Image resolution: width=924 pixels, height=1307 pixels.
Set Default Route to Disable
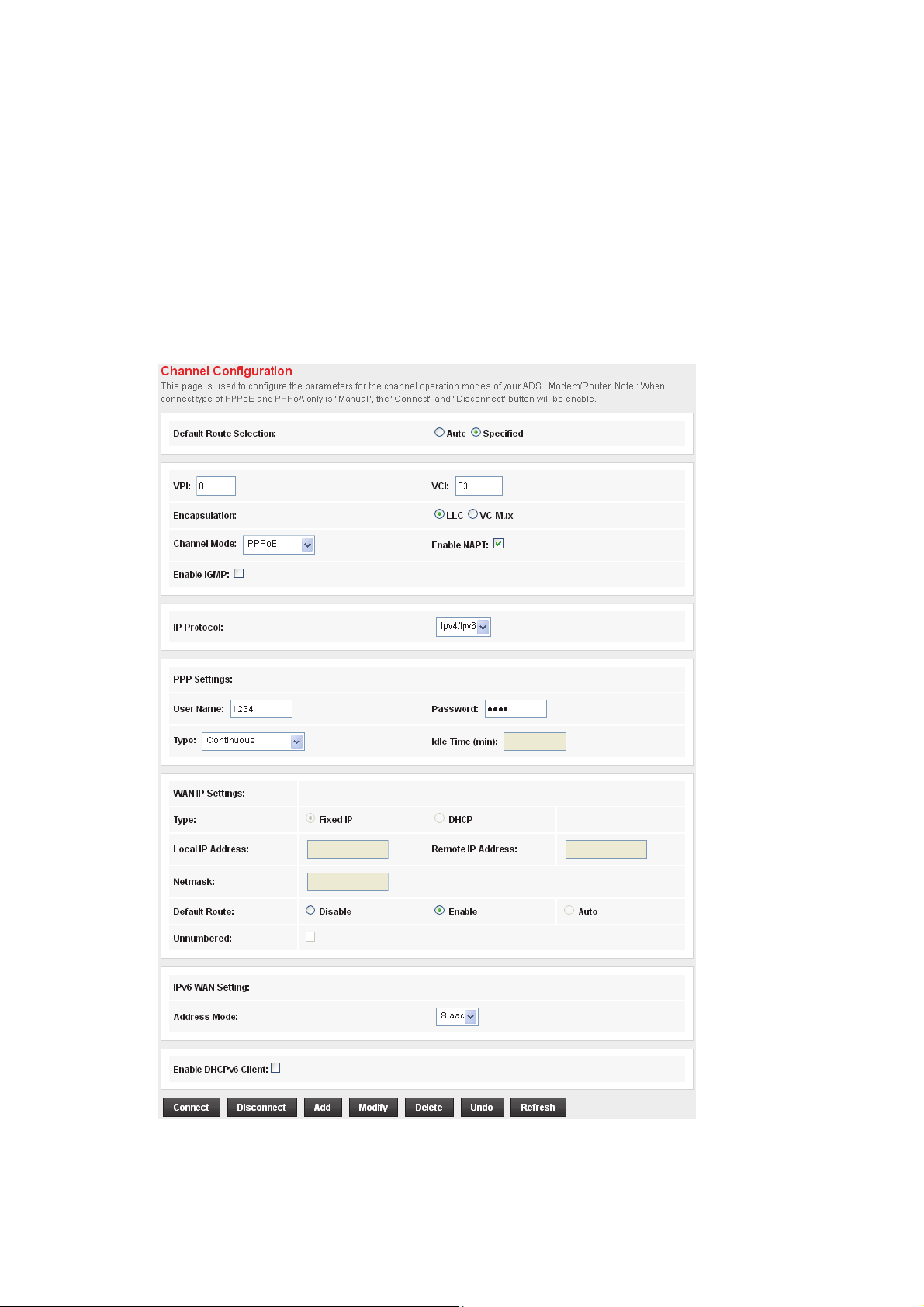[310, 911]
